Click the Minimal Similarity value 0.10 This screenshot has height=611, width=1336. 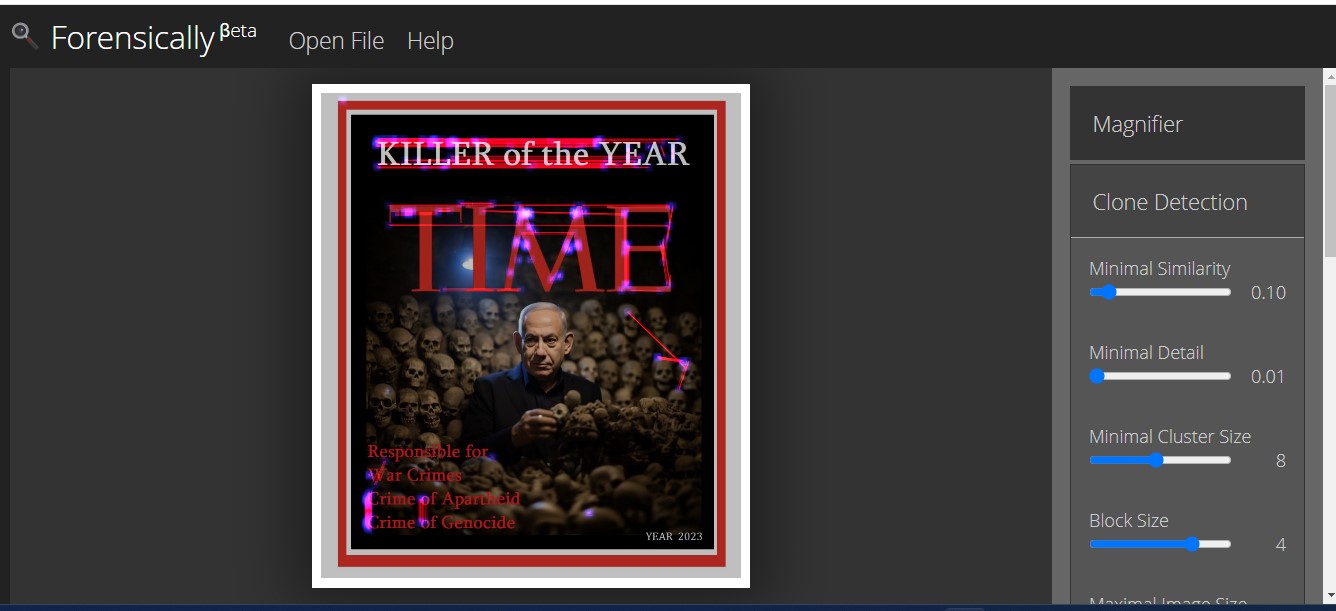(x=1268, y=292)
